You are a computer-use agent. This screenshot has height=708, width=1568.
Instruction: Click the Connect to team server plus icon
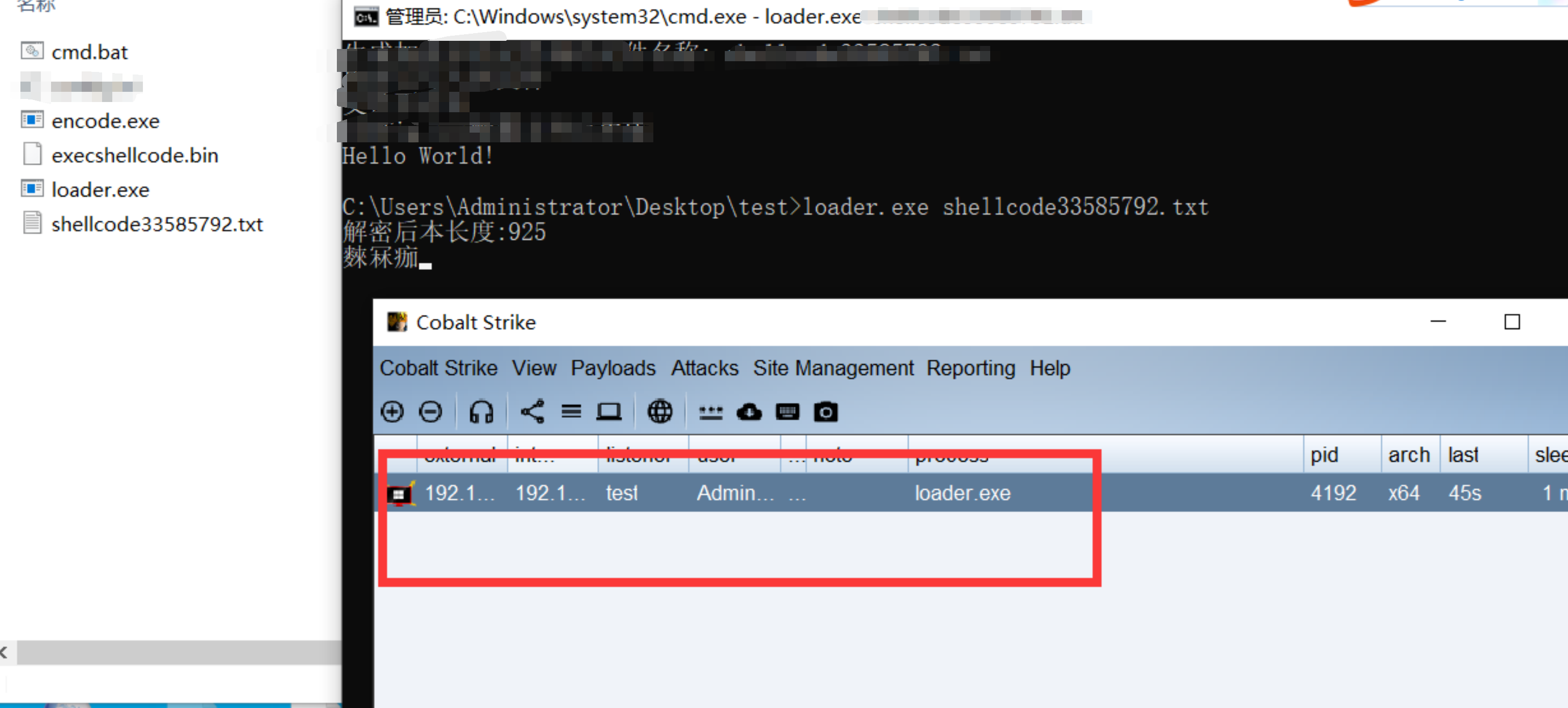[x=392, y=412]
